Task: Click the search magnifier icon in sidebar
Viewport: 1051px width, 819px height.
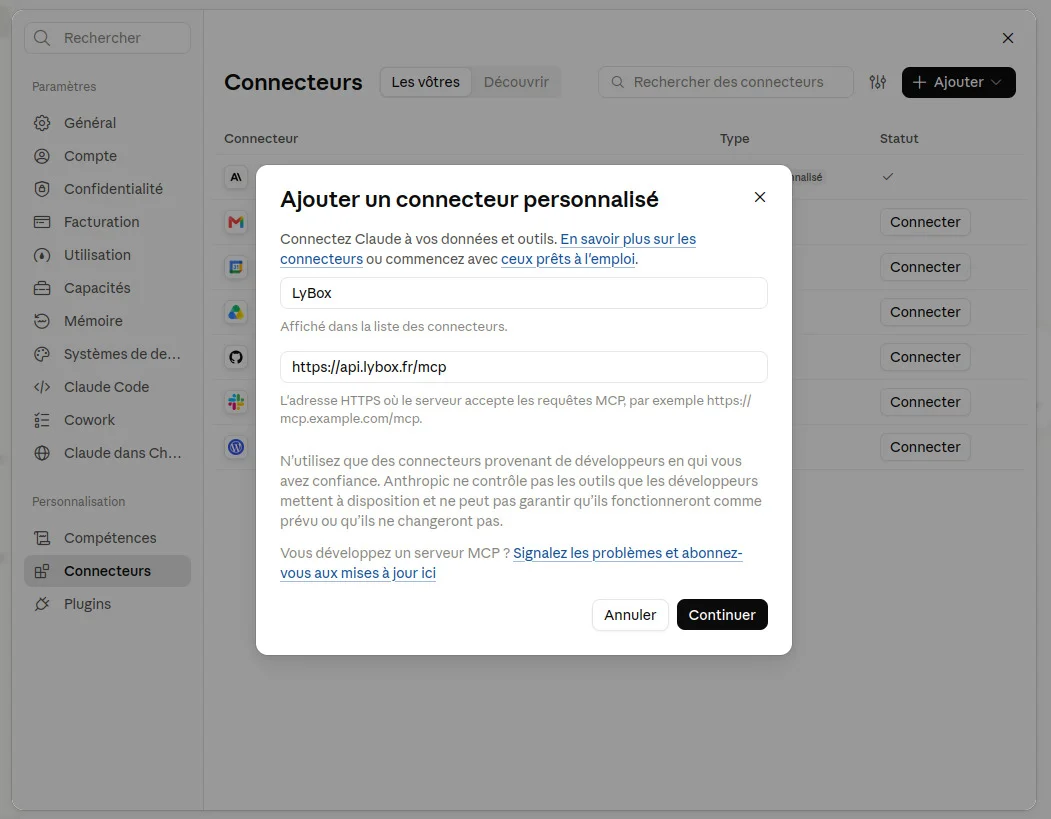Action: pos(42,38)
